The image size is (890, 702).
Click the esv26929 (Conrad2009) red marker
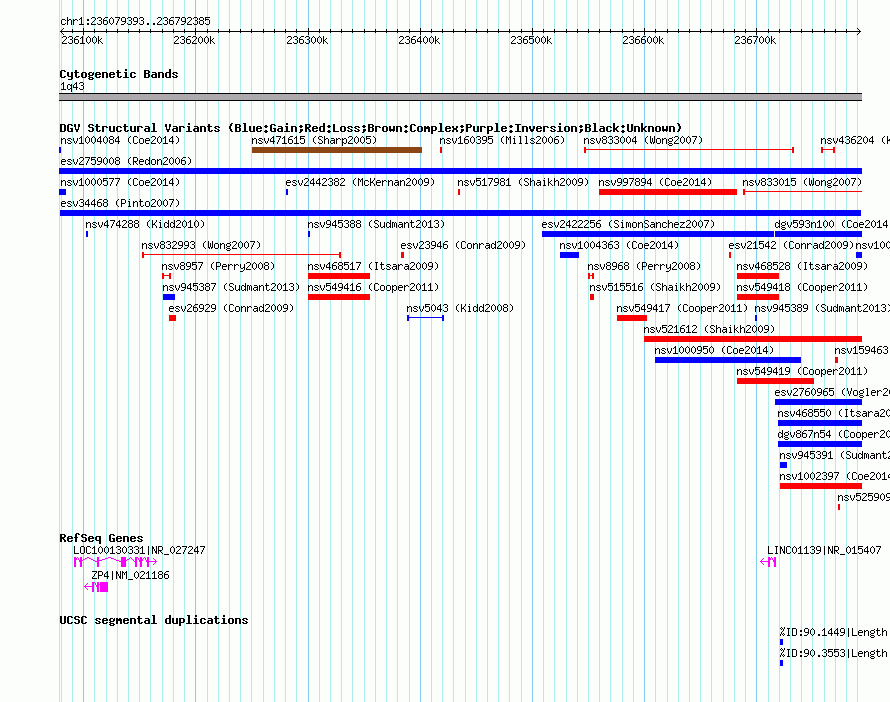pos(173,318)
